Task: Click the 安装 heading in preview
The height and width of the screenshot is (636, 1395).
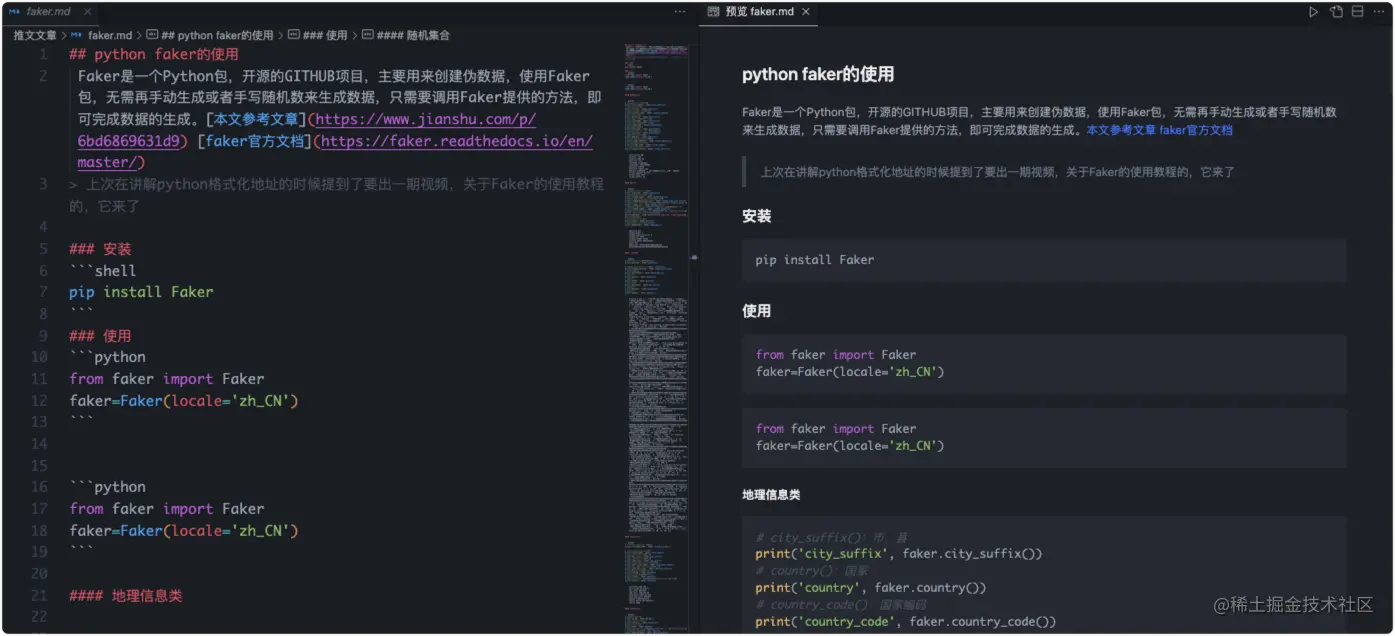Action: 757,216
